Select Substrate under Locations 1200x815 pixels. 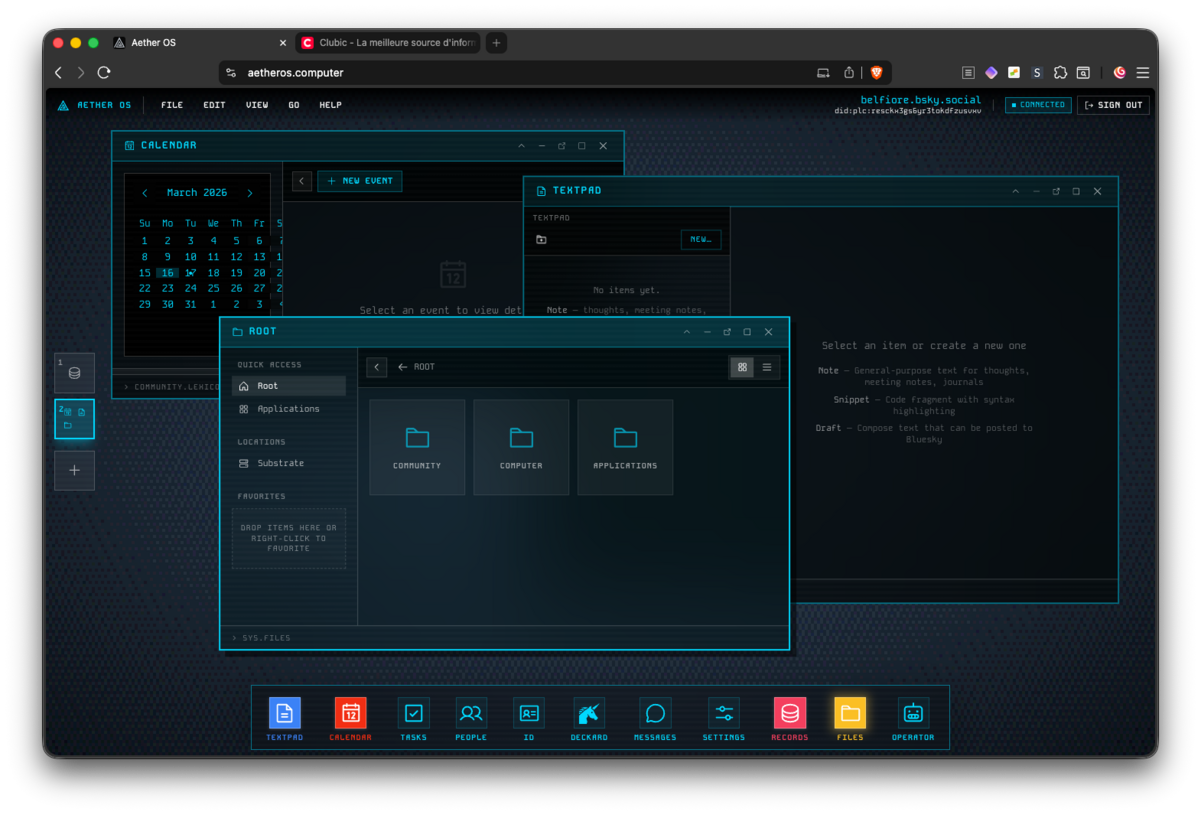(289, 463)
